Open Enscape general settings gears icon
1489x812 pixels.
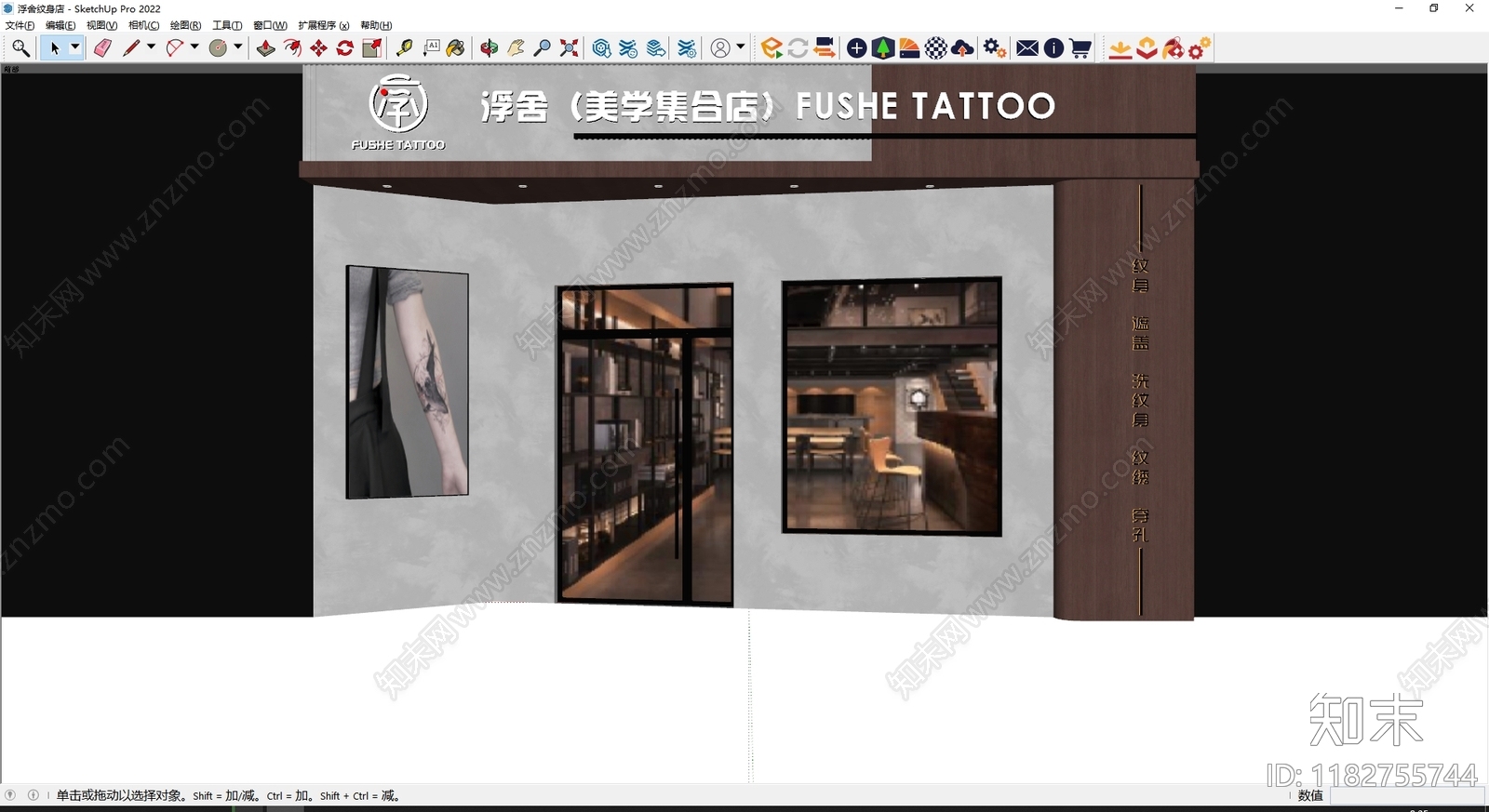(995, 48)
